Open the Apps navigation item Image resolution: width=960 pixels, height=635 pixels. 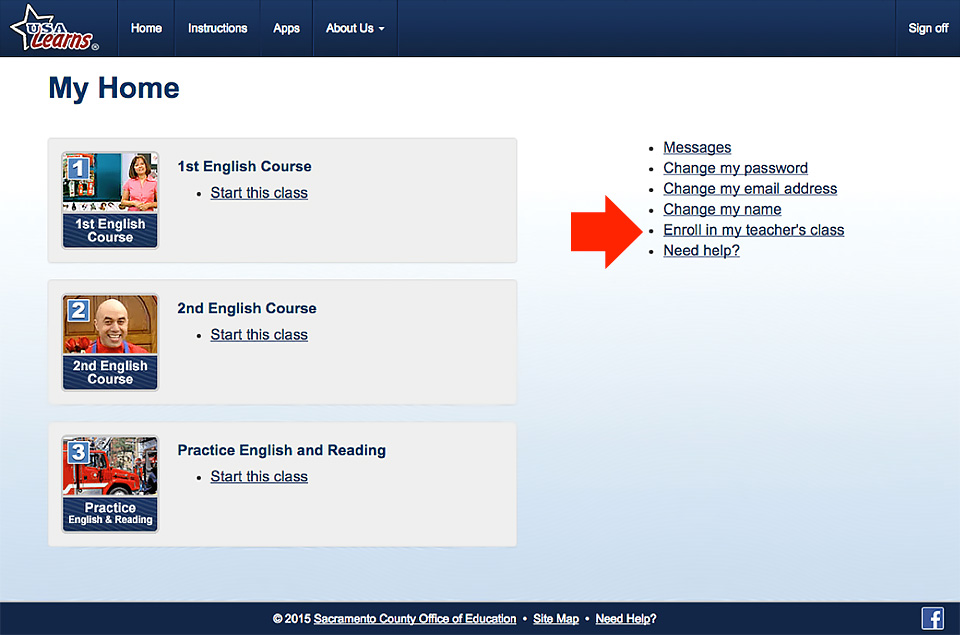286,28
